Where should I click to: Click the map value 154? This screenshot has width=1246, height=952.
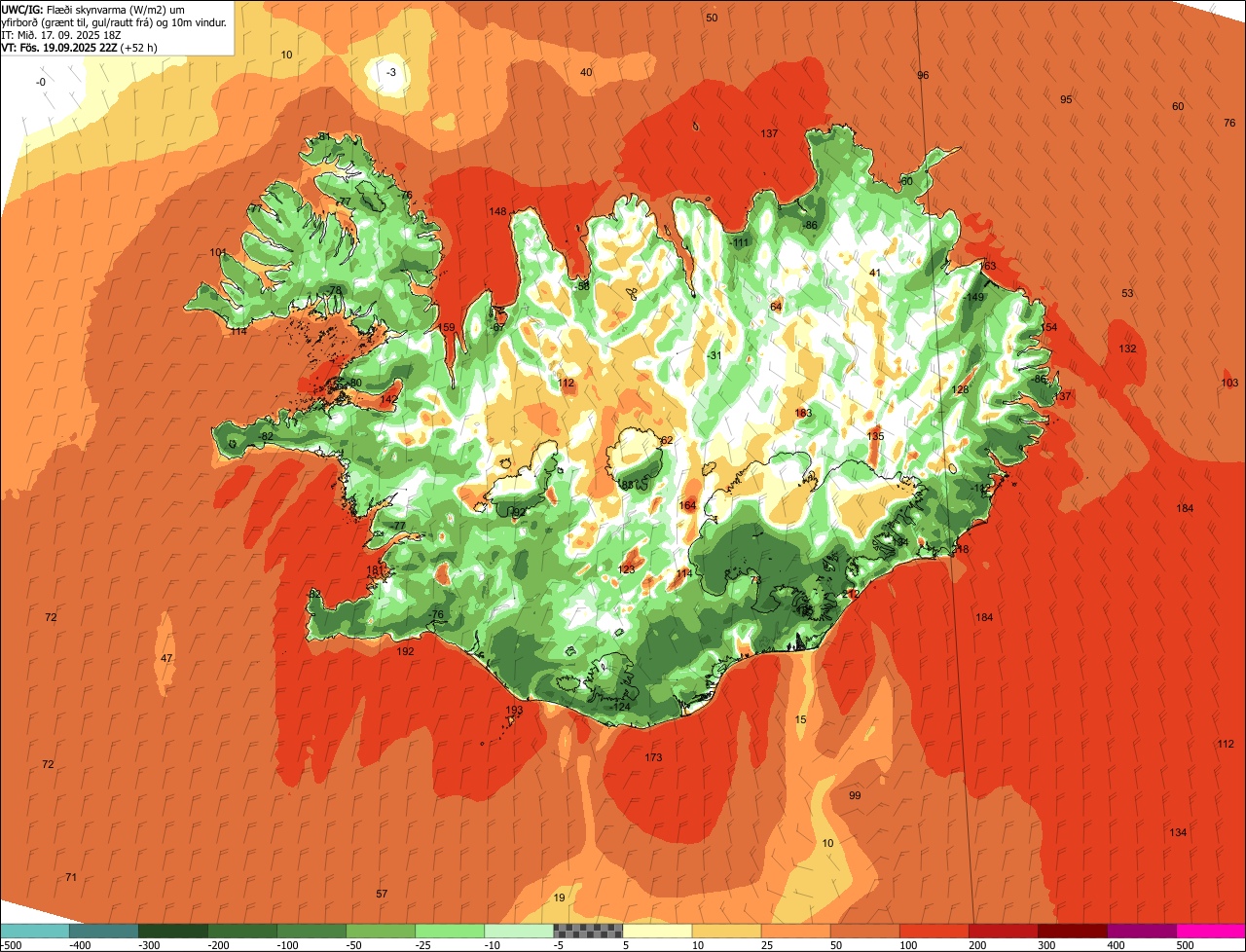coord(1048,327)
